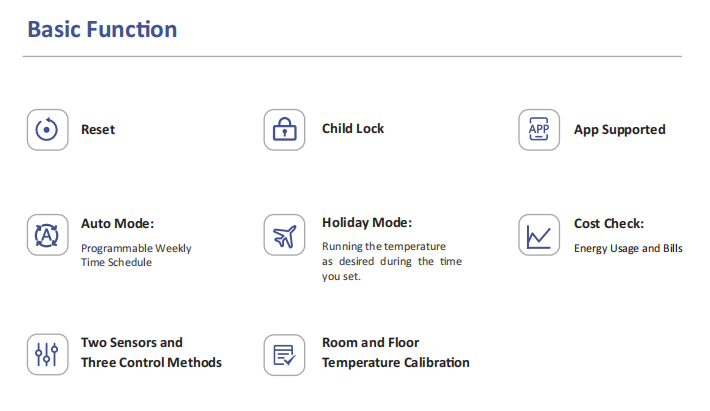
Task: Click the Reset circular arrow icon
Action: [x=48, y=130]
